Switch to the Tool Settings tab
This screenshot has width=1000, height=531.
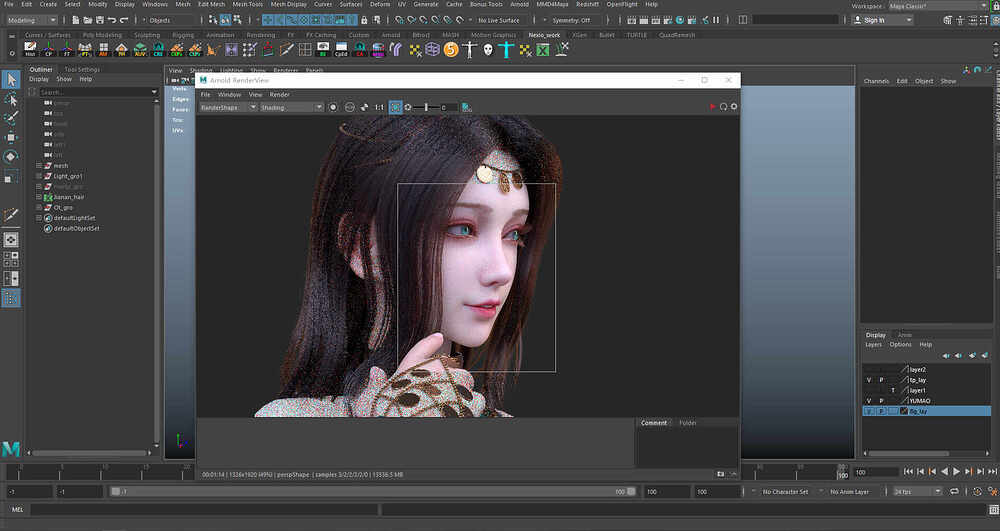point(82,69)
